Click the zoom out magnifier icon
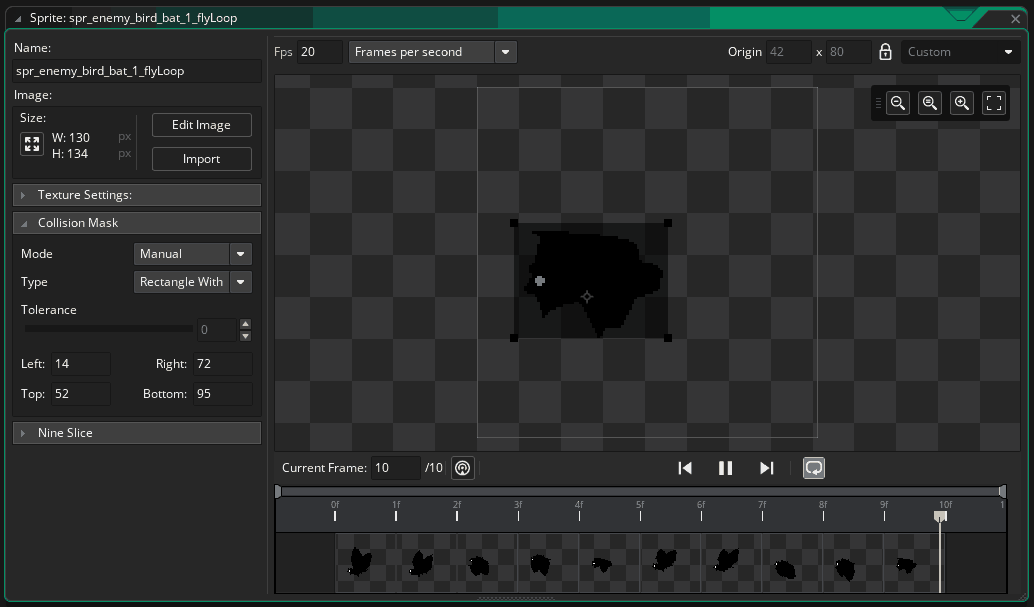 [x=898, y=103]
